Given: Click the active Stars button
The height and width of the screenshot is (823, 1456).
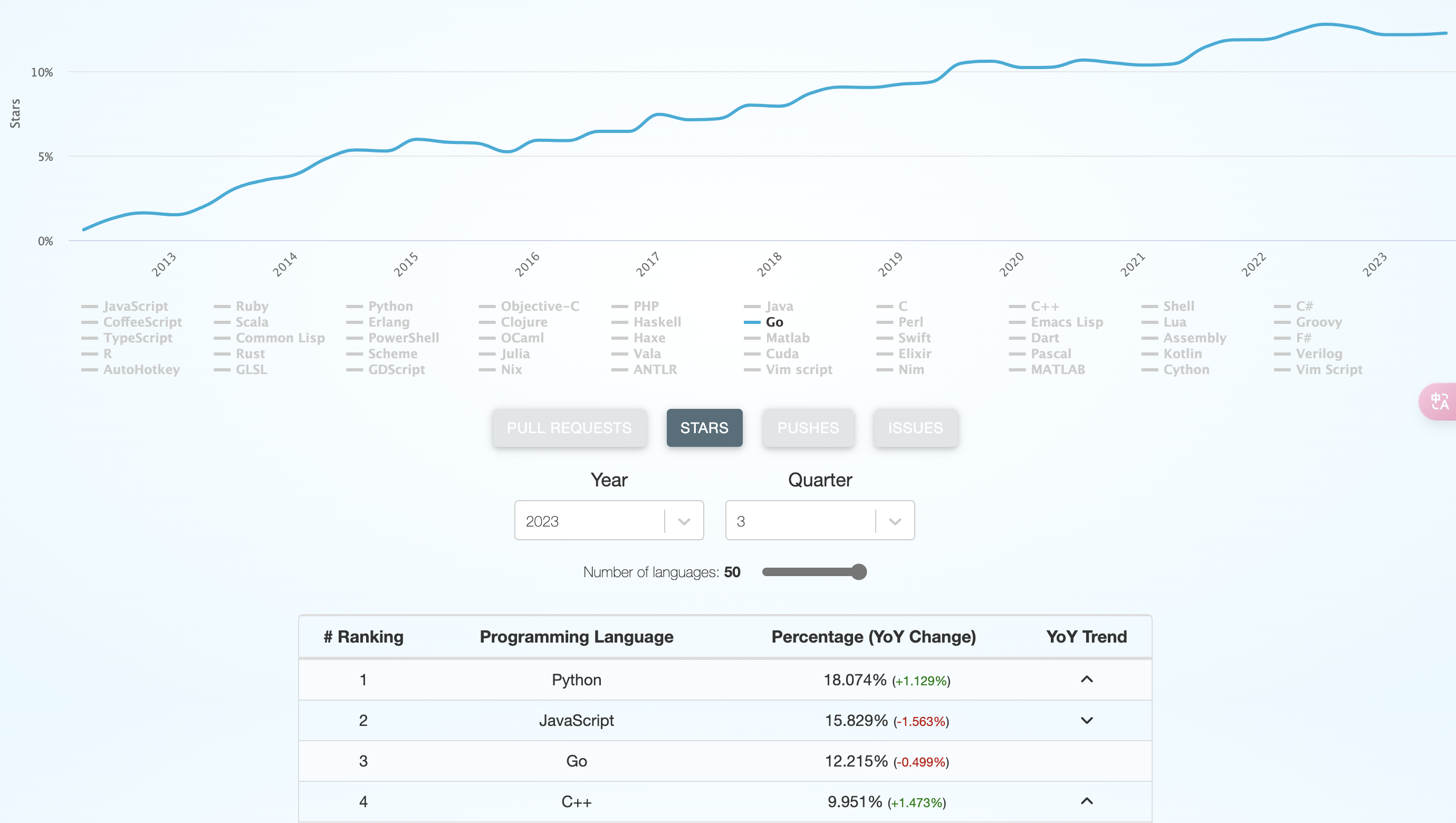Looking at the screenshot, I should [x=704, y=428].
